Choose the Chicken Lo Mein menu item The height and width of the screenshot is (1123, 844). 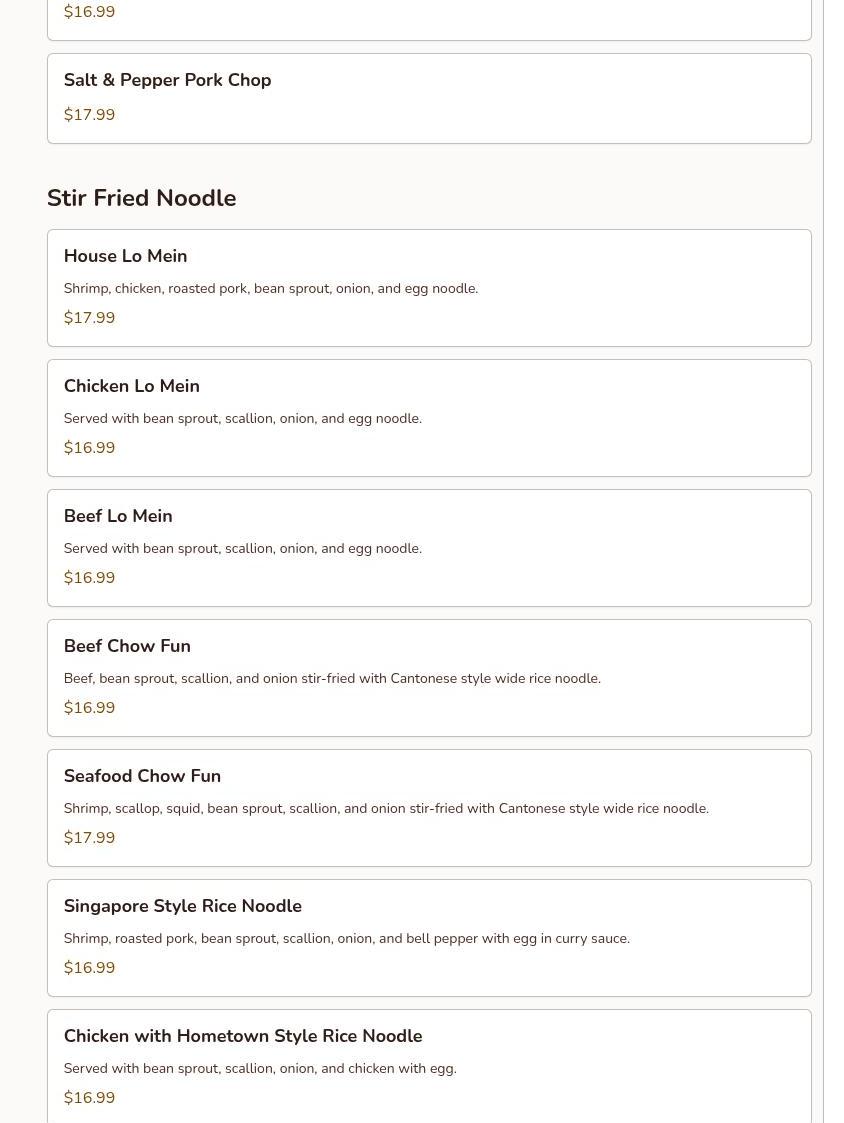(x=131, y=387)
